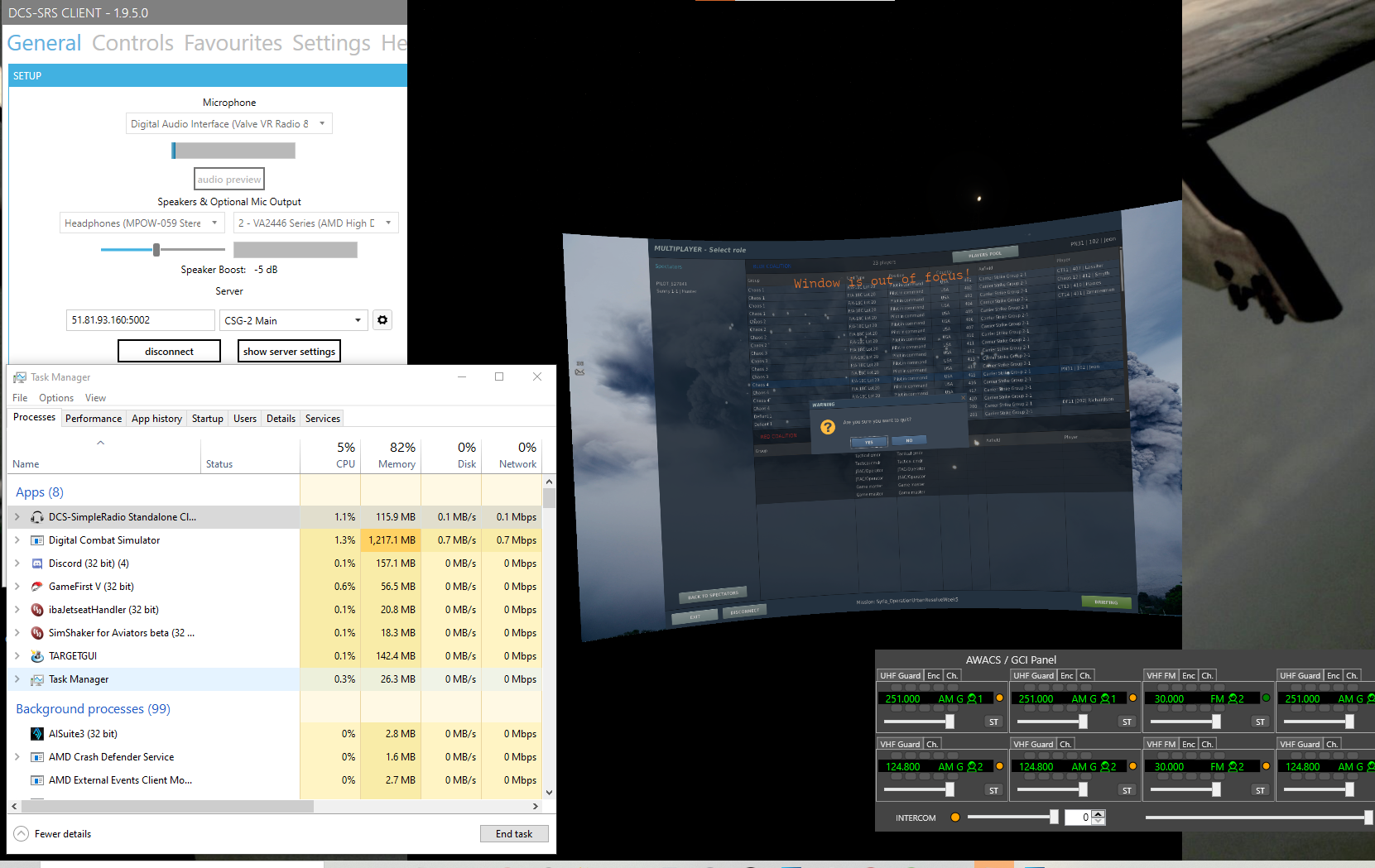Click the ibaJetseatHandler process icon
Image resolution: width=1375 pixels, height=868 pixels.
[x=37, y=610]
